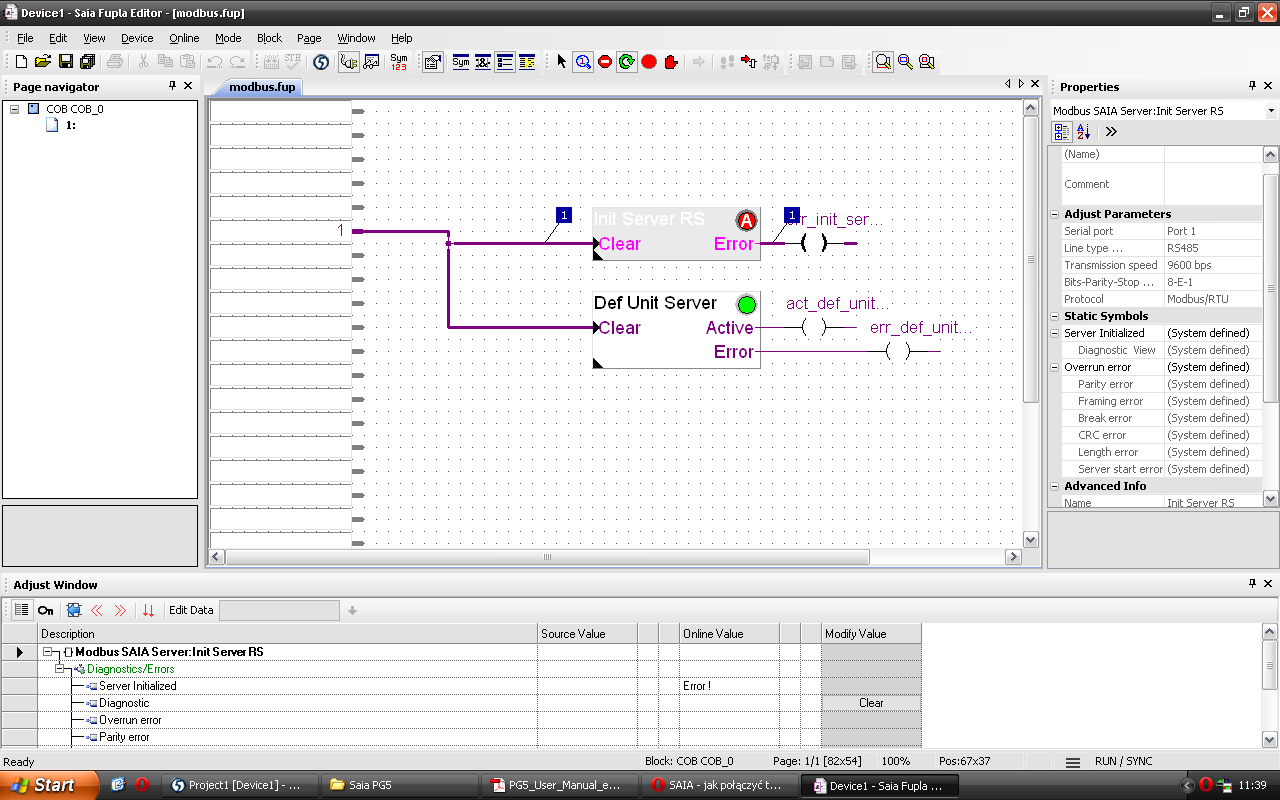Toggle auto-hide pin on Page navigator panel
This screenshot has width=1280, height=800.
click(x=172, y=86)
